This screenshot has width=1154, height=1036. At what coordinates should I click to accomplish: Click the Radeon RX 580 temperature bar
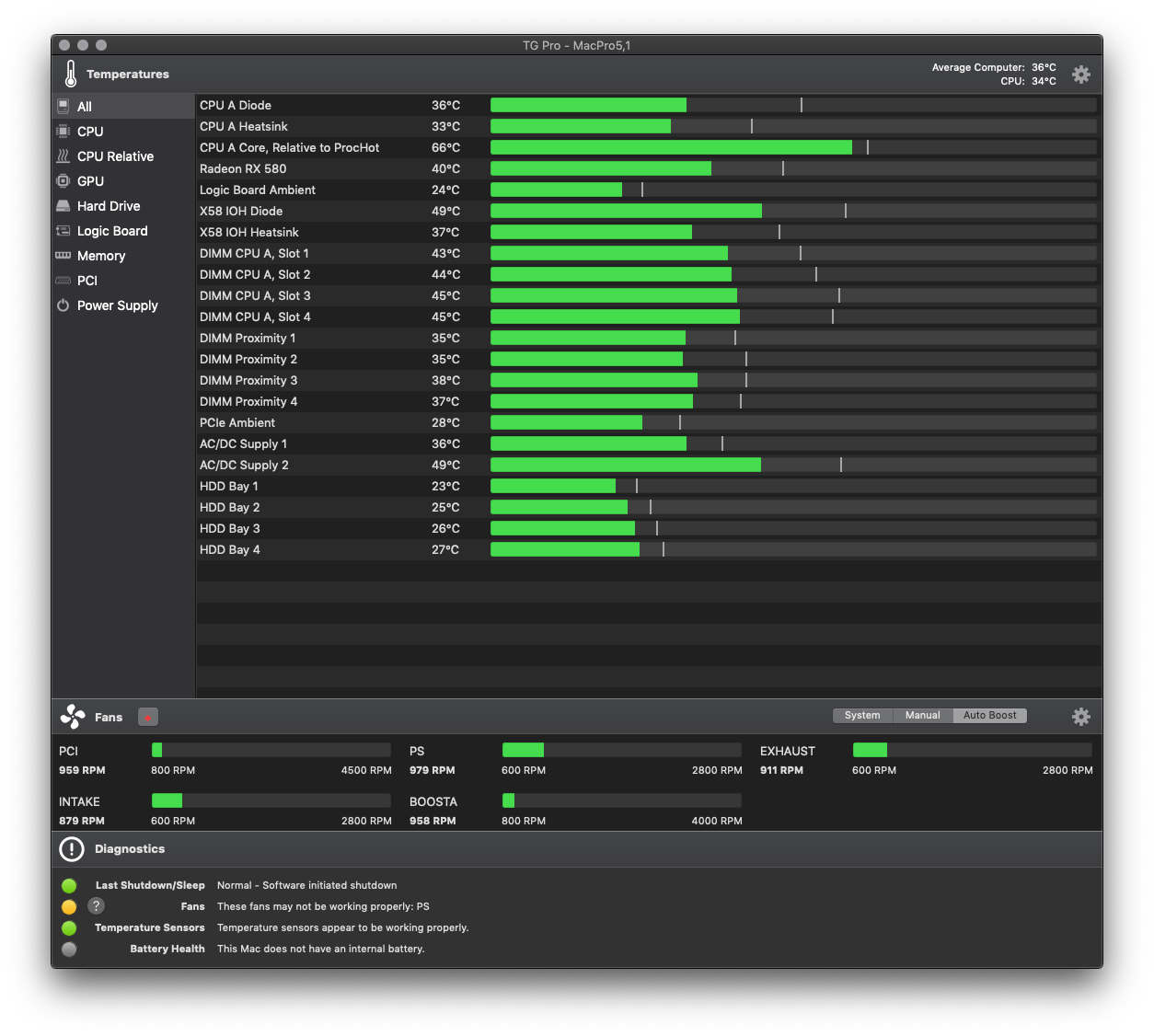tap(793, 168)
